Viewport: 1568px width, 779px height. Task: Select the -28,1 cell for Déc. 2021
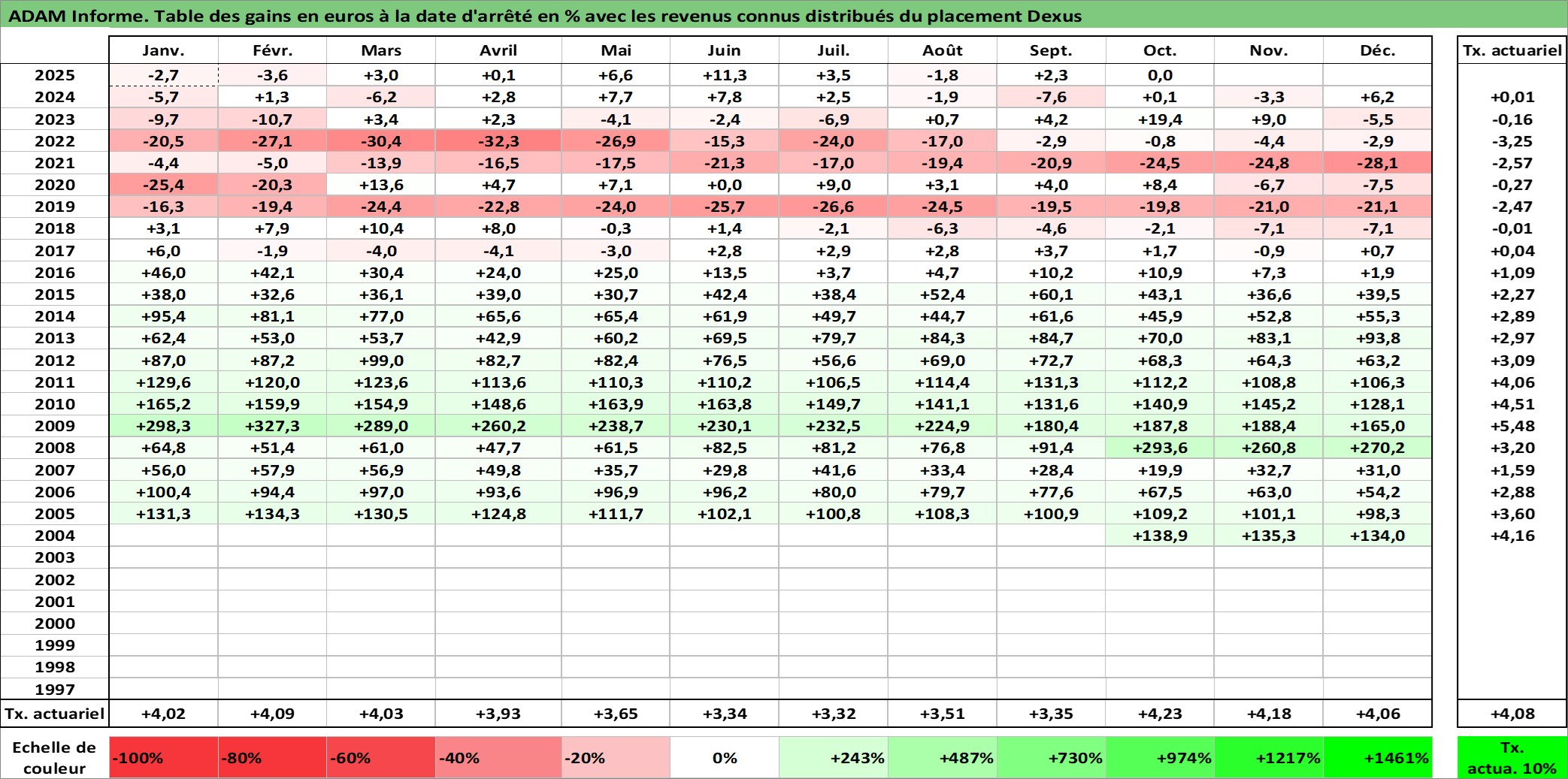[1378, 163]
